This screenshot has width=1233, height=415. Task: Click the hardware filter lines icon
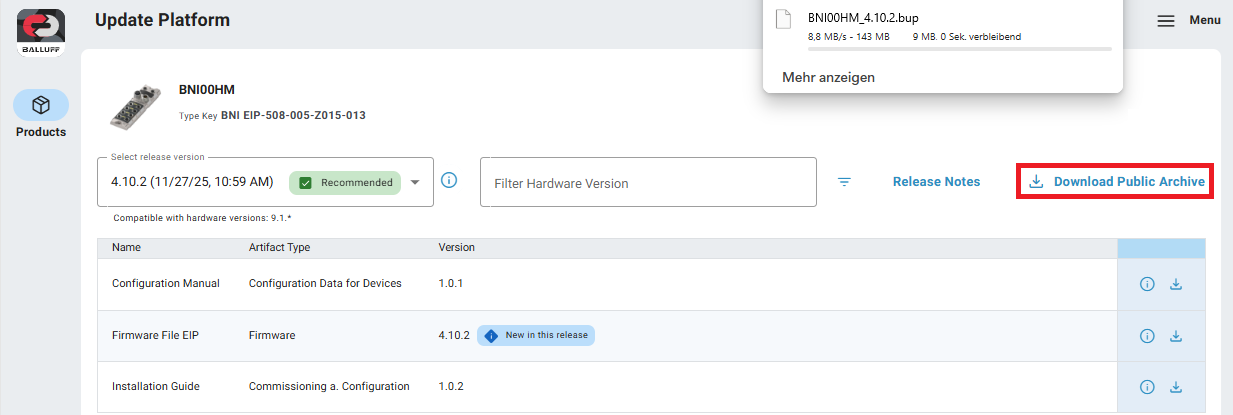click(845, 182)
